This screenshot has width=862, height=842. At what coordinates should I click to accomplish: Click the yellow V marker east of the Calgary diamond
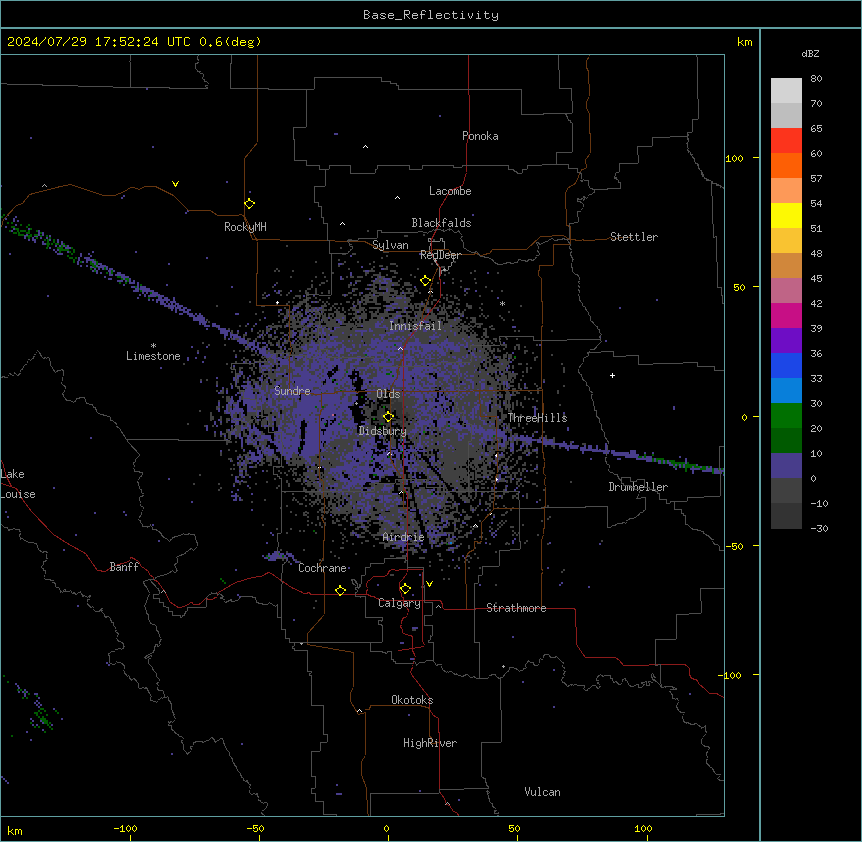coord(429,584)
